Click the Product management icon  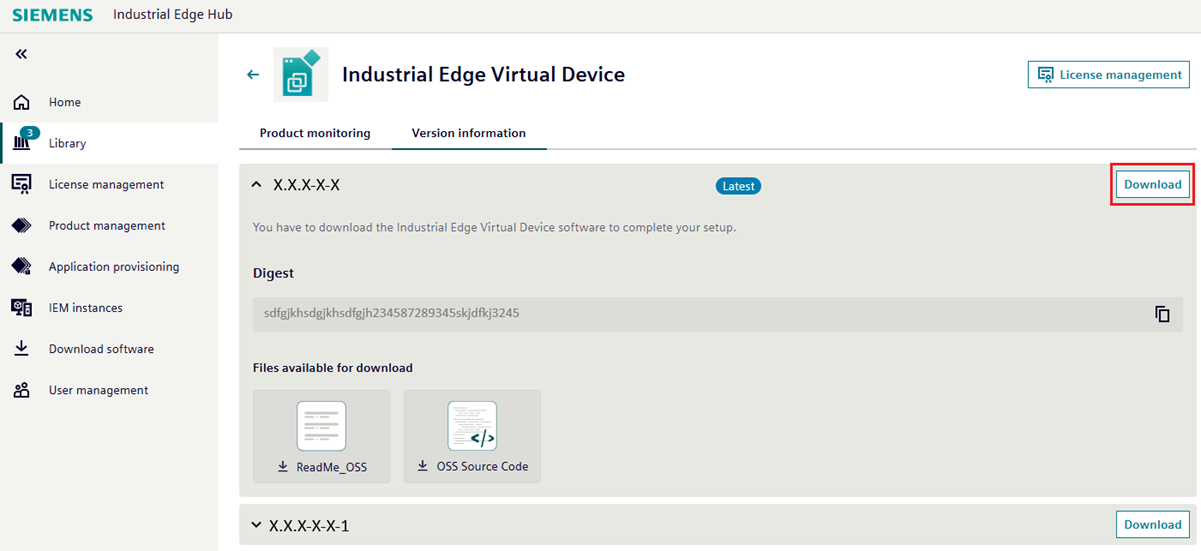[21, 226]
